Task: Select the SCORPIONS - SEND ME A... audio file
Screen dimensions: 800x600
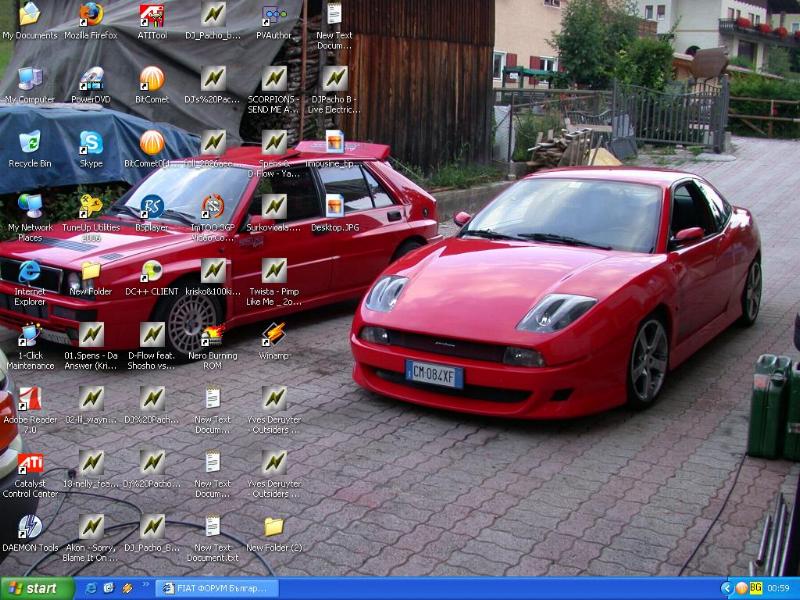Action: pos(274,79)
